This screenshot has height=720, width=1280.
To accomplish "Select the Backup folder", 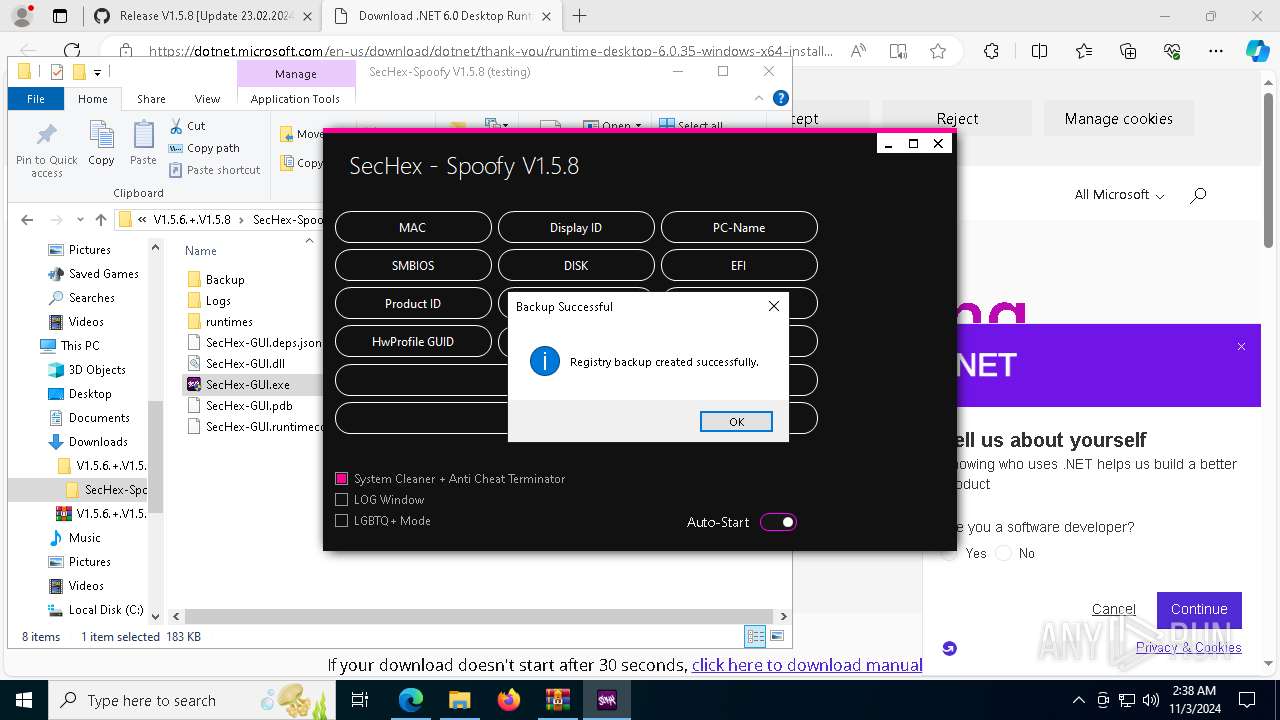I will 224,280.
